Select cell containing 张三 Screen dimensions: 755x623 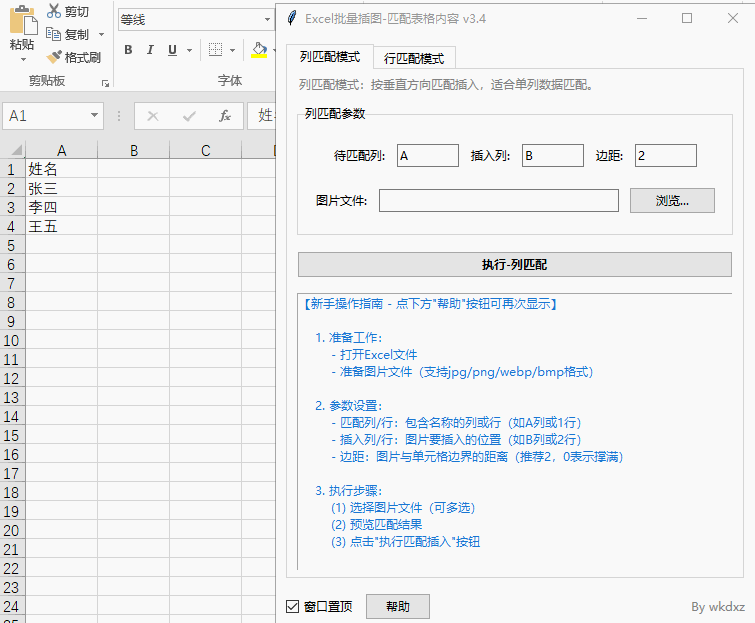click(61, 188)
